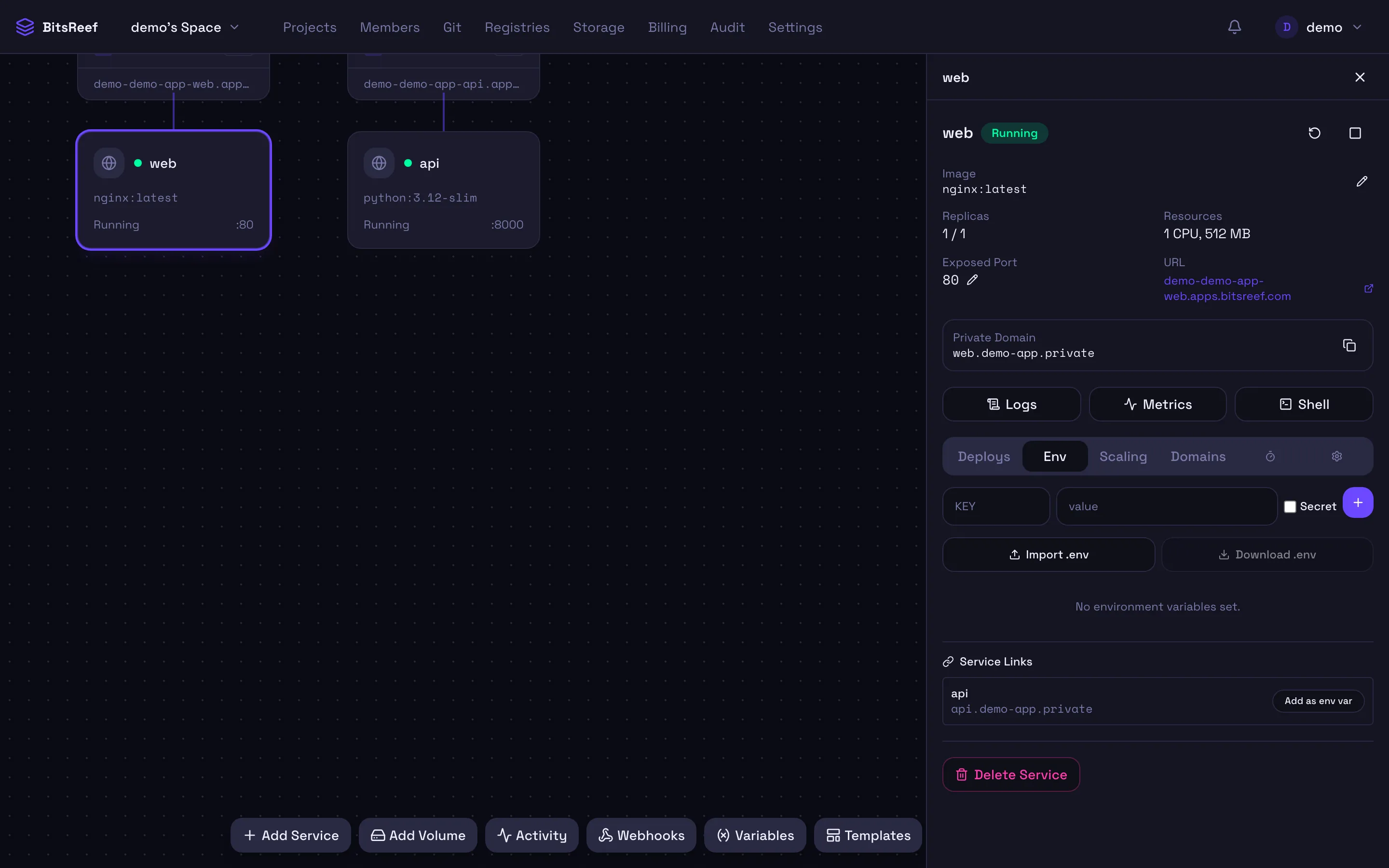Open the demo user account dropdown chevron

point(1358,27)
